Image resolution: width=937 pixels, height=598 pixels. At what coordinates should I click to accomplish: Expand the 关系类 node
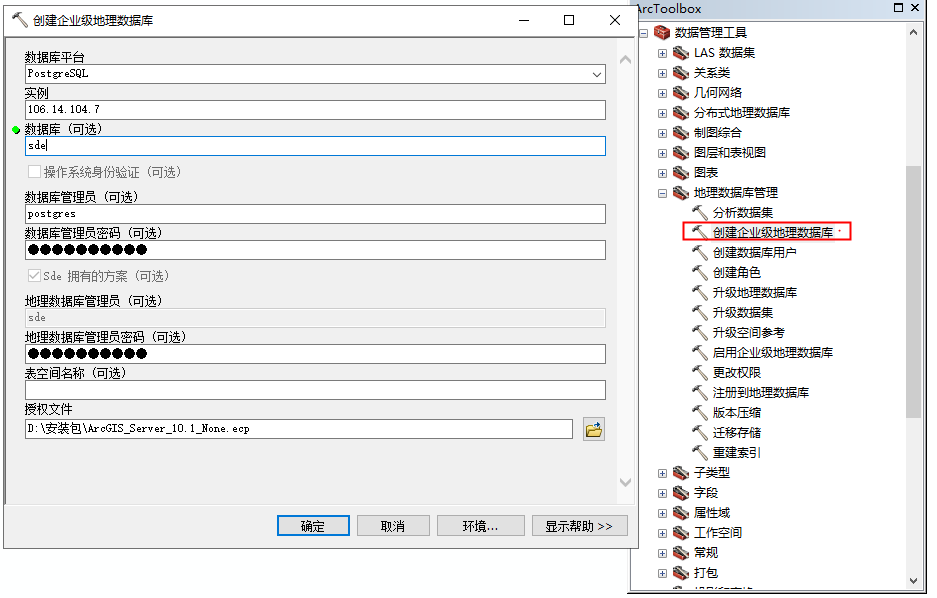[x=662, y=73]
